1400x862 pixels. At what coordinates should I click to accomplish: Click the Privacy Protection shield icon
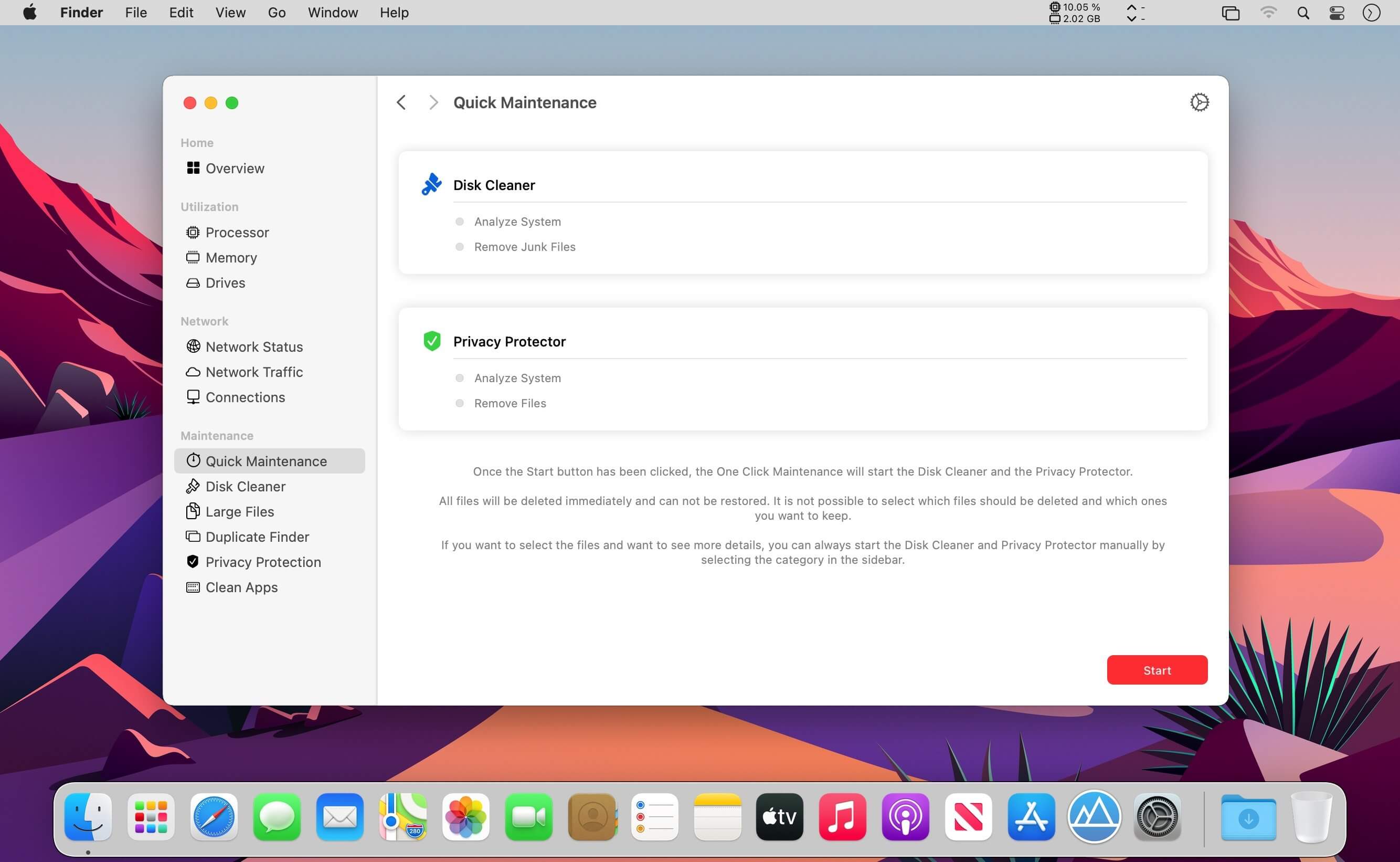pos(193,562)
